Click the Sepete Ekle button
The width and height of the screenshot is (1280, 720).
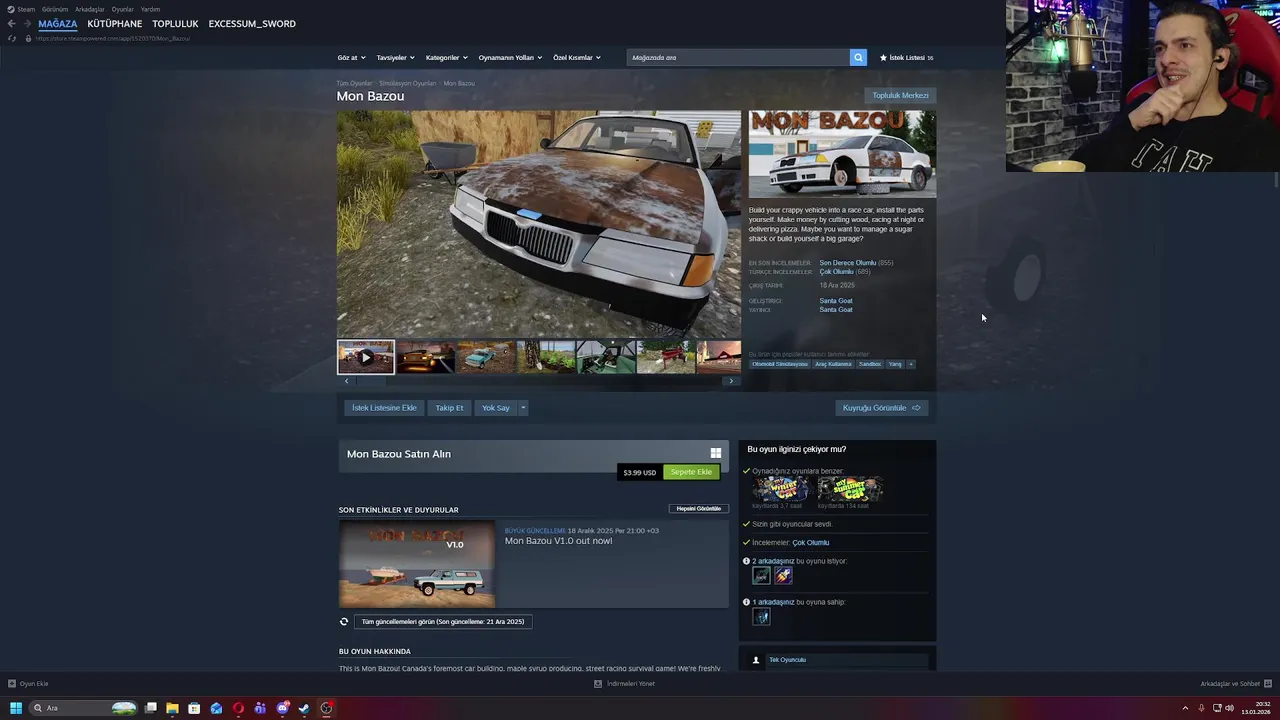point(691,472)
